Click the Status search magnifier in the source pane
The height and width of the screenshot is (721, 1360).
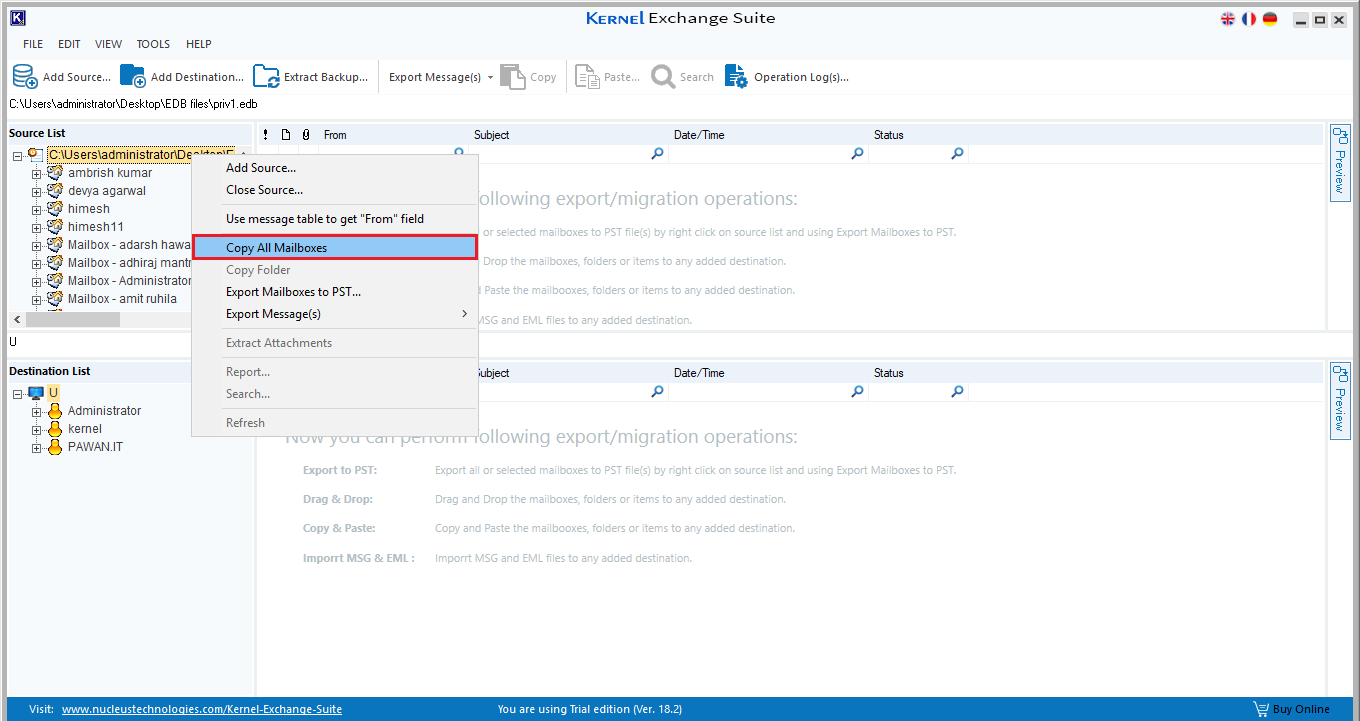pos(957,154)
